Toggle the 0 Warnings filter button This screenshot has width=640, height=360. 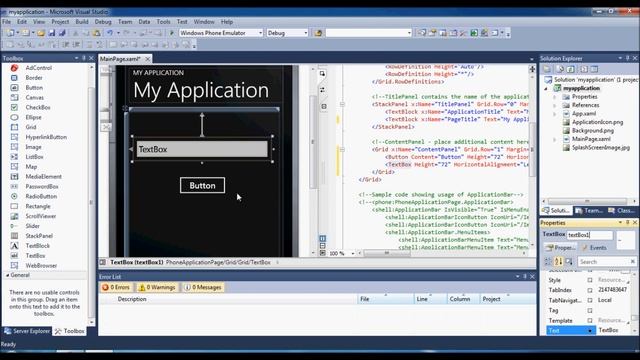coord(157,287)
